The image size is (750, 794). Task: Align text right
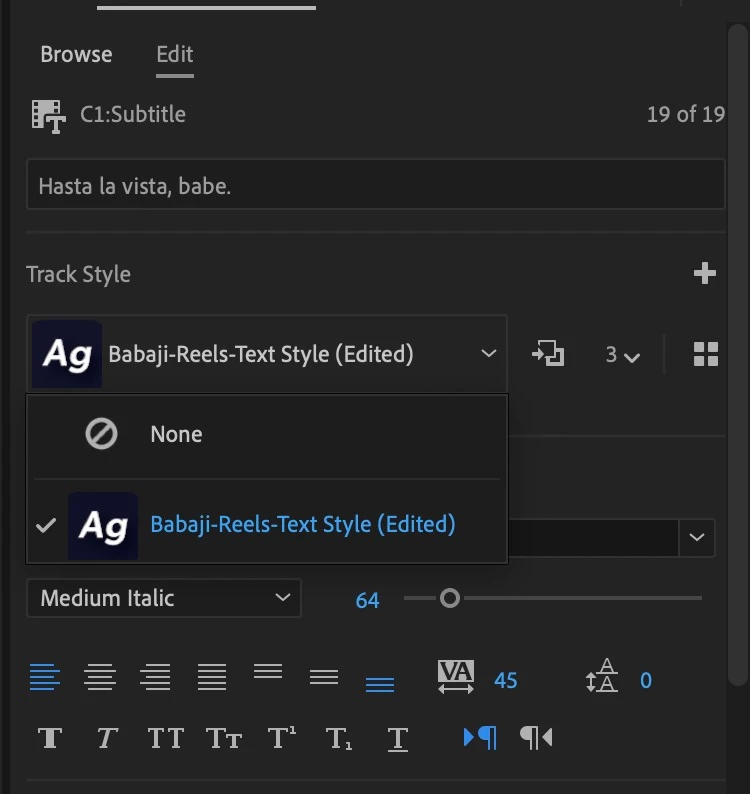pyautogui.click(x=156, y=679)
